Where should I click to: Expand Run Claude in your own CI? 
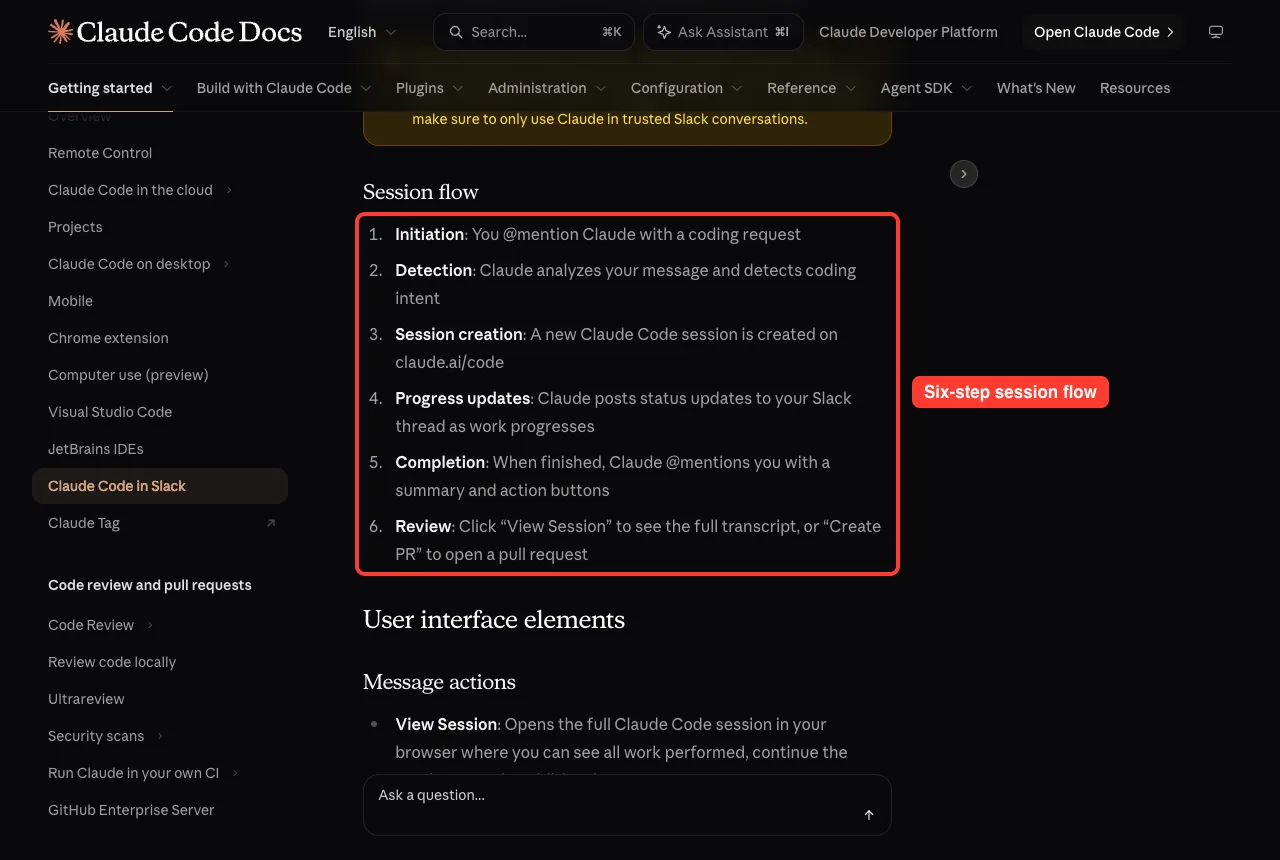(x=235, y=773)
